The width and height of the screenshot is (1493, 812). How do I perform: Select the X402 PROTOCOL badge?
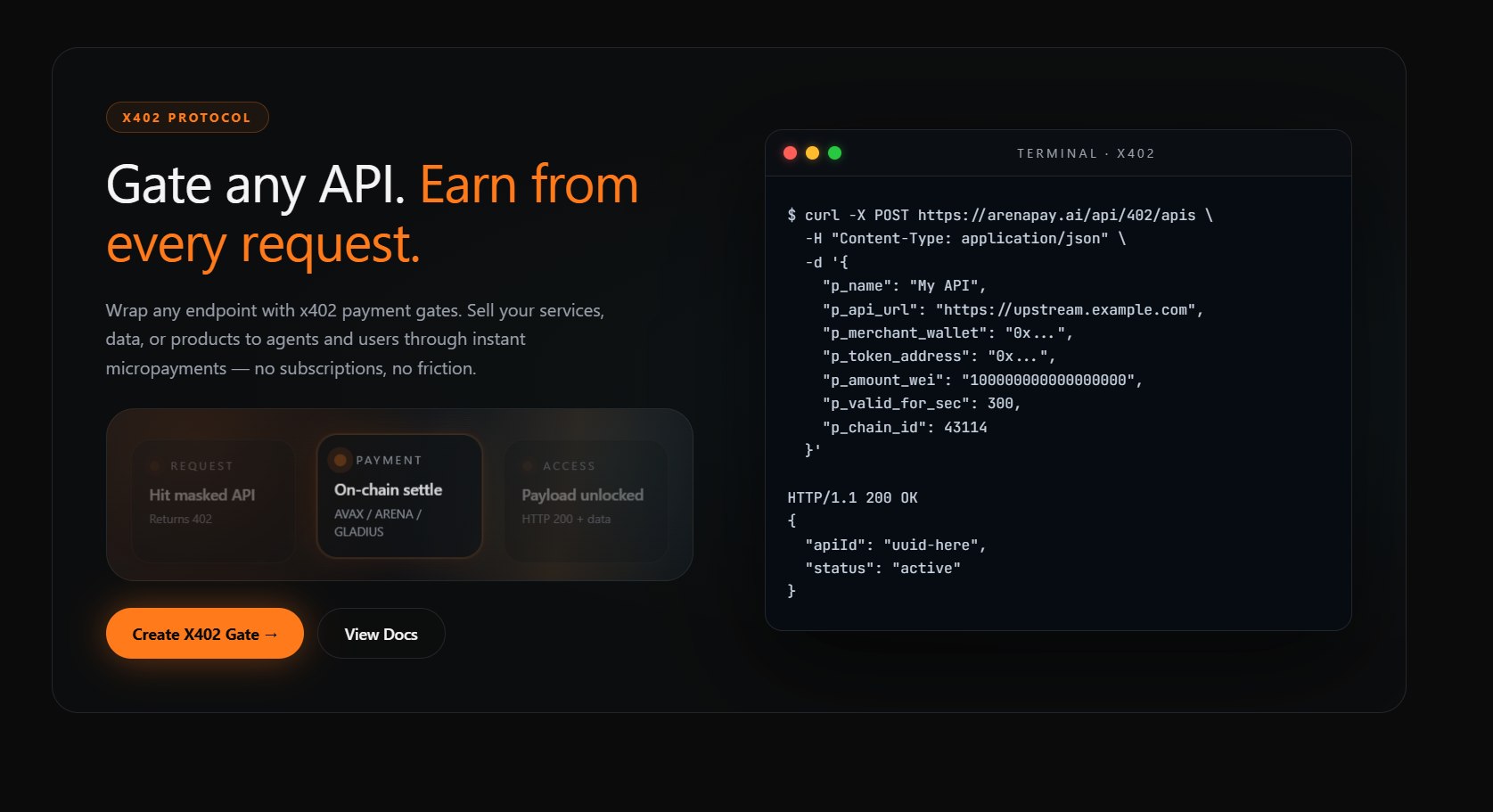tap(187, 118)
